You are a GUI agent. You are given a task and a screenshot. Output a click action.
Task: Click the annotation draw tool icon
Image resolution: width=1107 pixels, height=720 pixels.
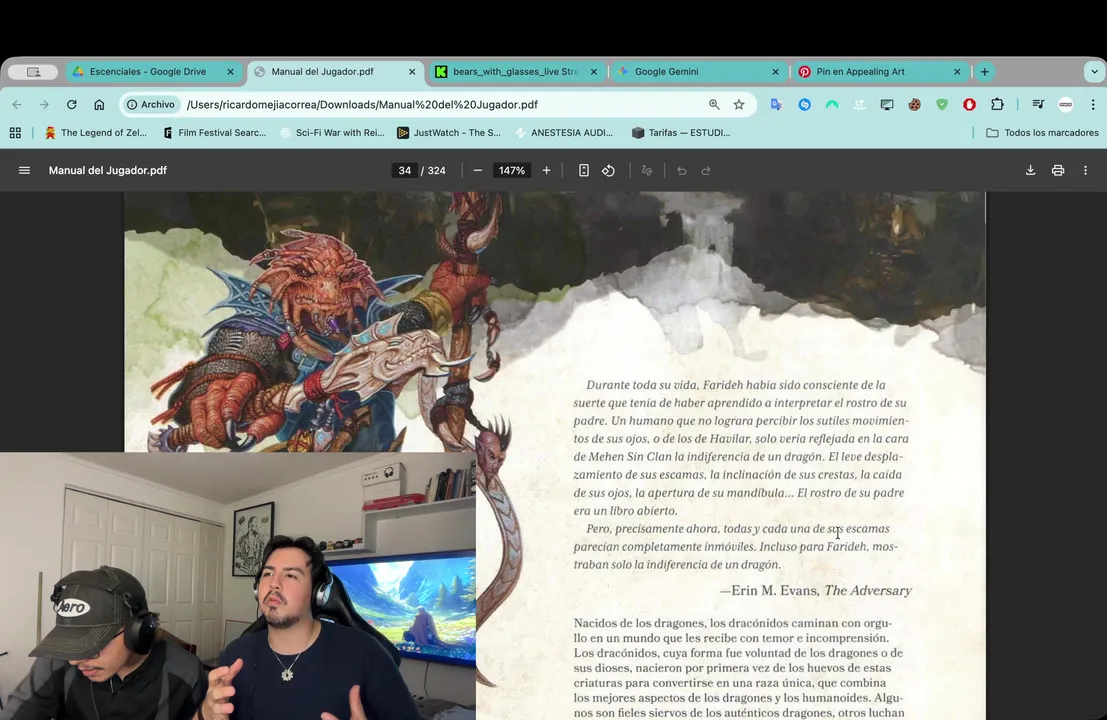point(647,170)
